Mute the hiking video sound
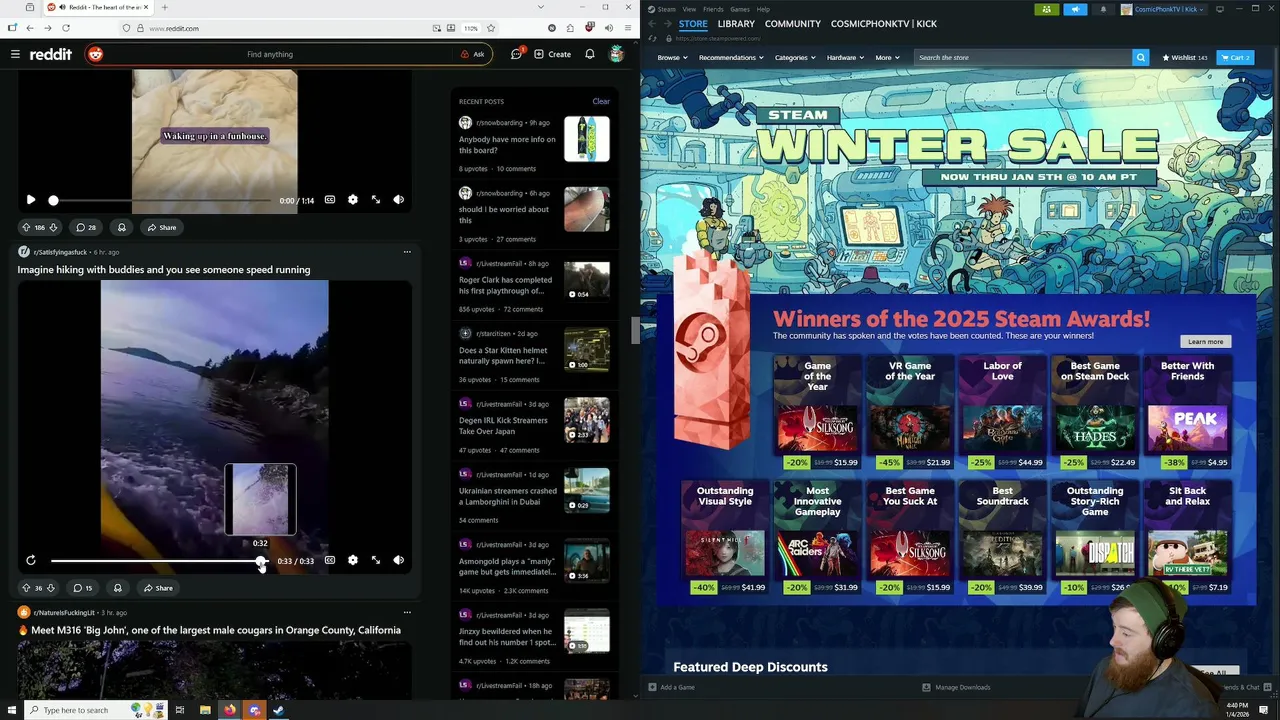1280x720 pixels. click(399, 560)
